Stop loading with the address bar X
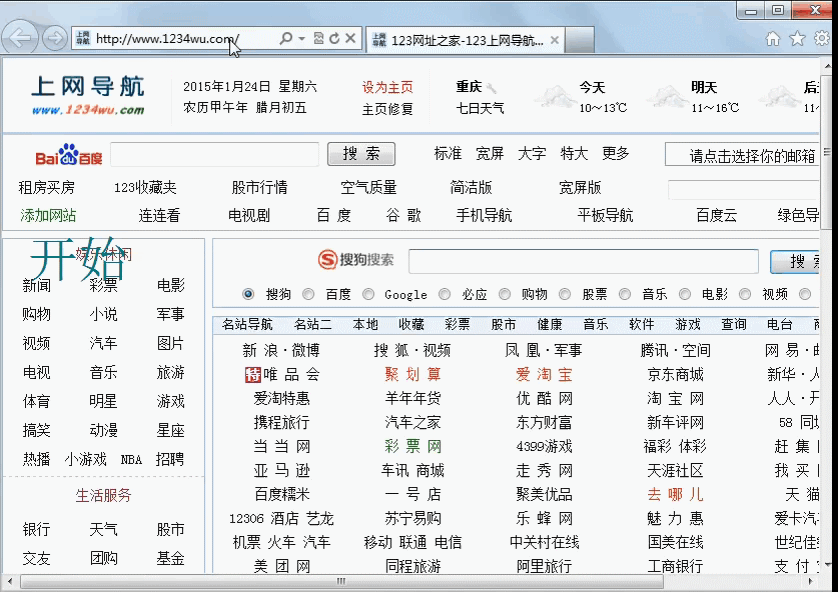This screenshot has height=592, width=838. (350, 38)
